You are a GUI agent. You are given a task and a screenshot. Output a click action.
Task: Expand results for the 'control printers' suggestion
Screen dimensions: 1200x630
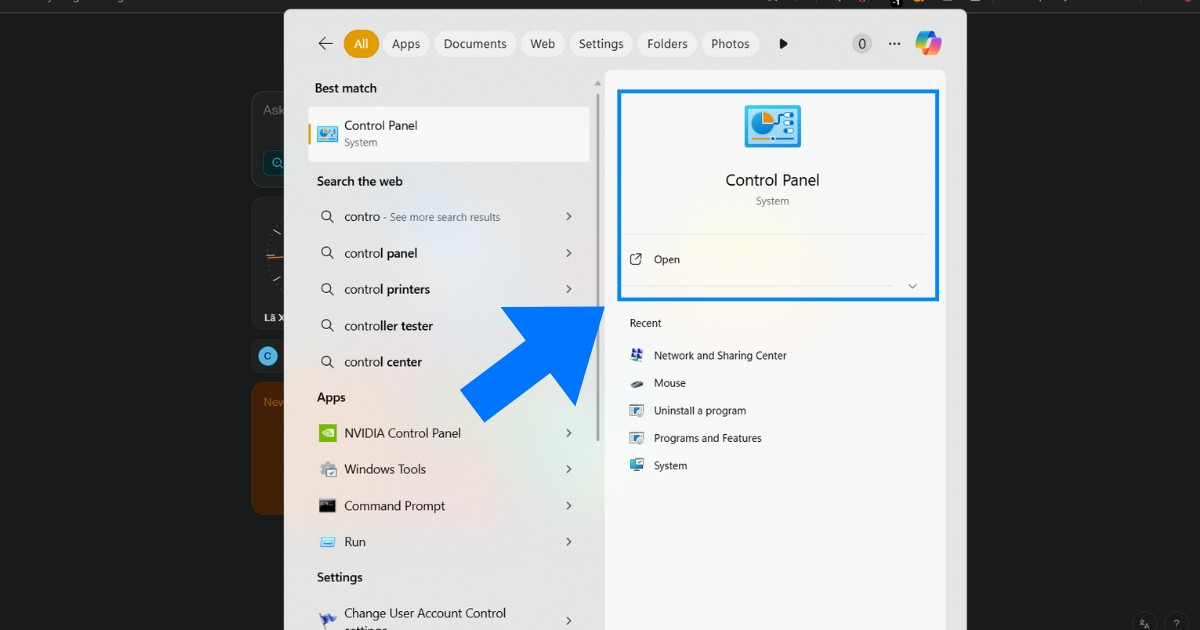pyautogui.click(x=569, y=289)
